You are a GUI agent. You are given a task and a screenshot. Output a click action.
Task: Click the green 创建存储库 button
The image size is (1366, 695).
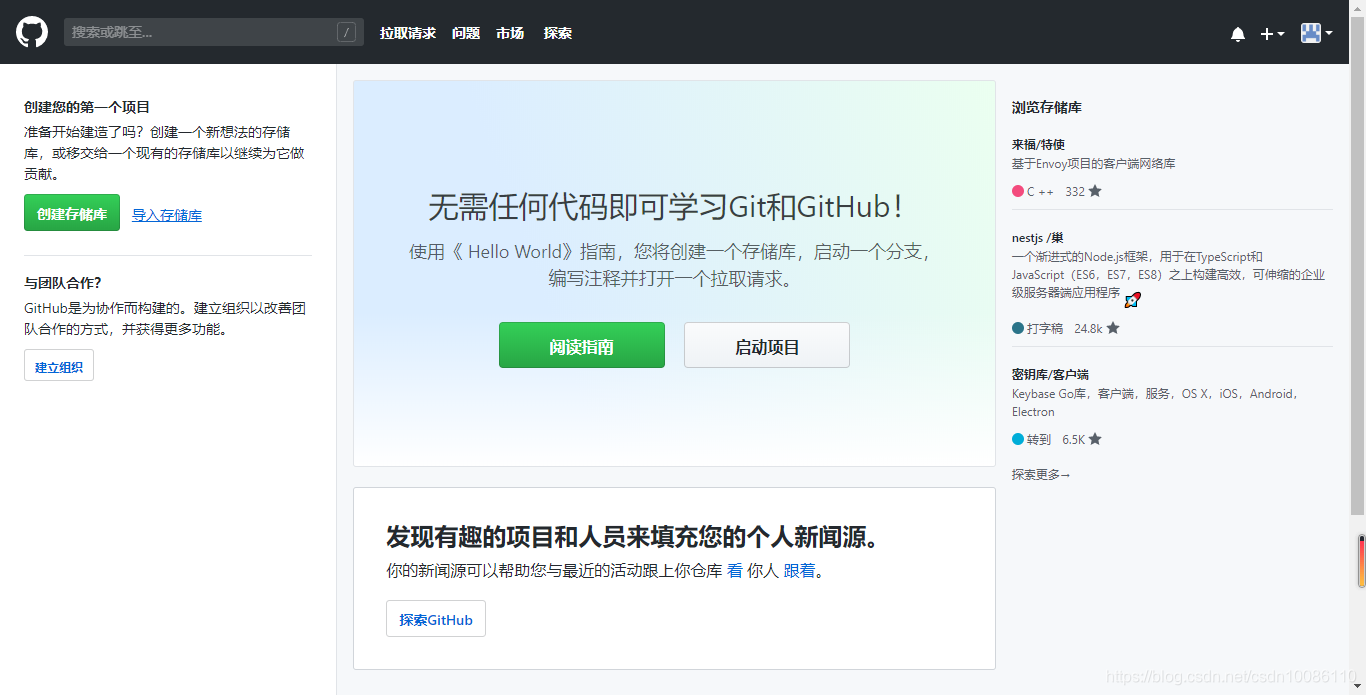point(71,213)
